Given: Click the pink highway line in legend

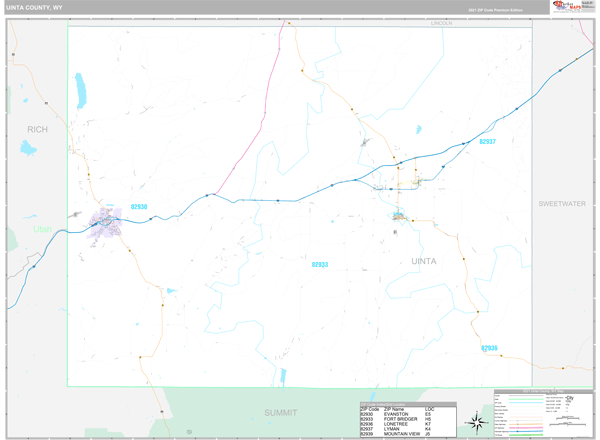Looking at the screenshot, I should 526,428.
